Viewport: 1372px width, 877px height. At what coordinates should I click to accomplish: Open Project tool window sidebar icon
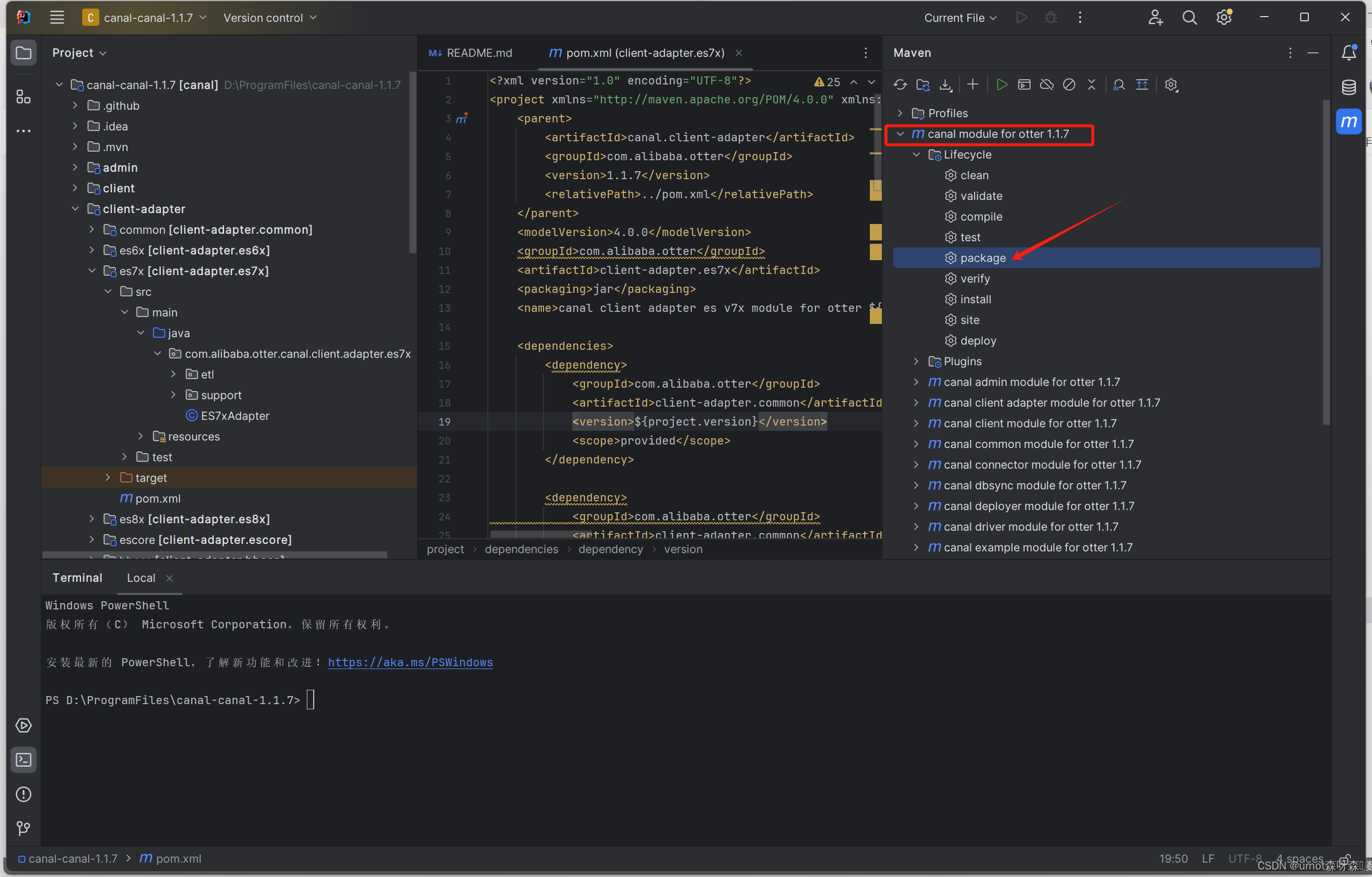pos(24,53)
